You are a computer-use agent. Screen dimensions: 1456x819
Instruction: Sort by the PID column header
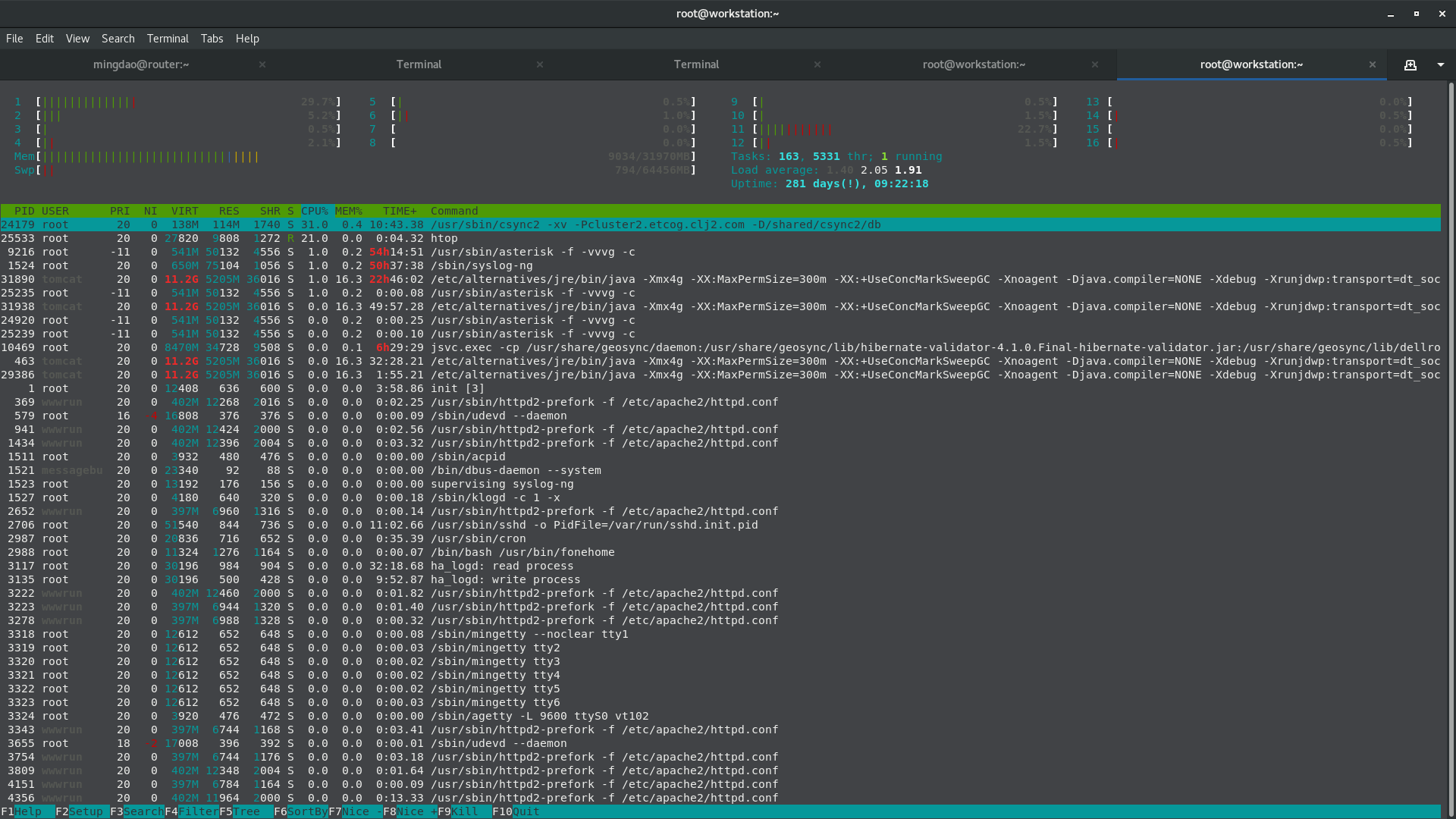tap(24, 211)
